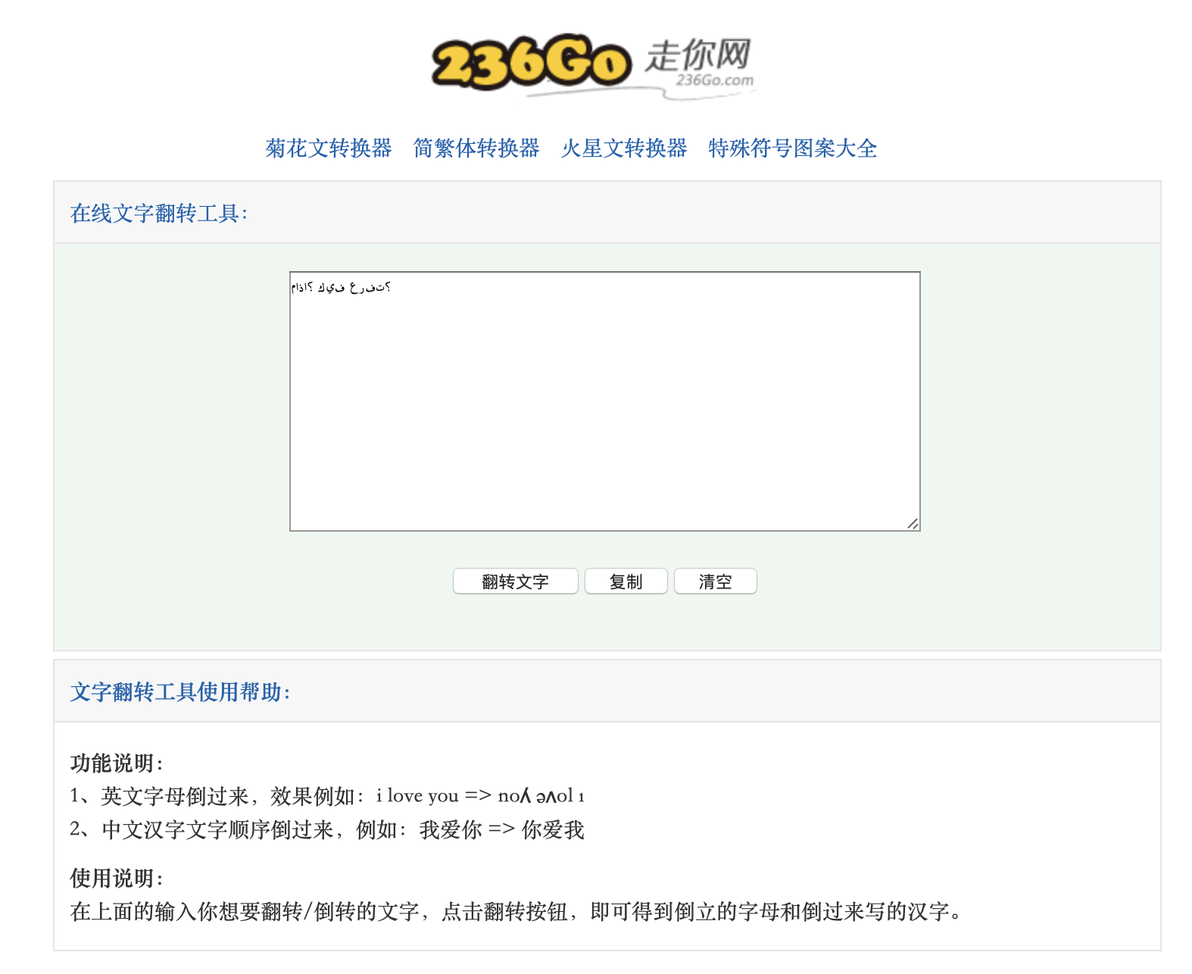Click the 在线文字翻转工具 heading
This screenshot has height=974, width=1192.
pyautogui.click(x=159, y=214)
